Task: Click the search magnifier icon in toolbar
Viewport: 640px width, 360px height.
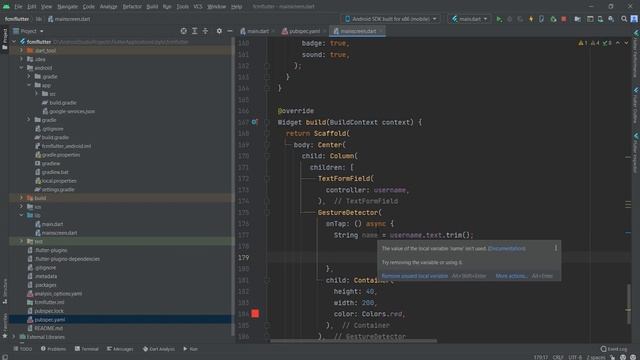Action: click(624, 19)
